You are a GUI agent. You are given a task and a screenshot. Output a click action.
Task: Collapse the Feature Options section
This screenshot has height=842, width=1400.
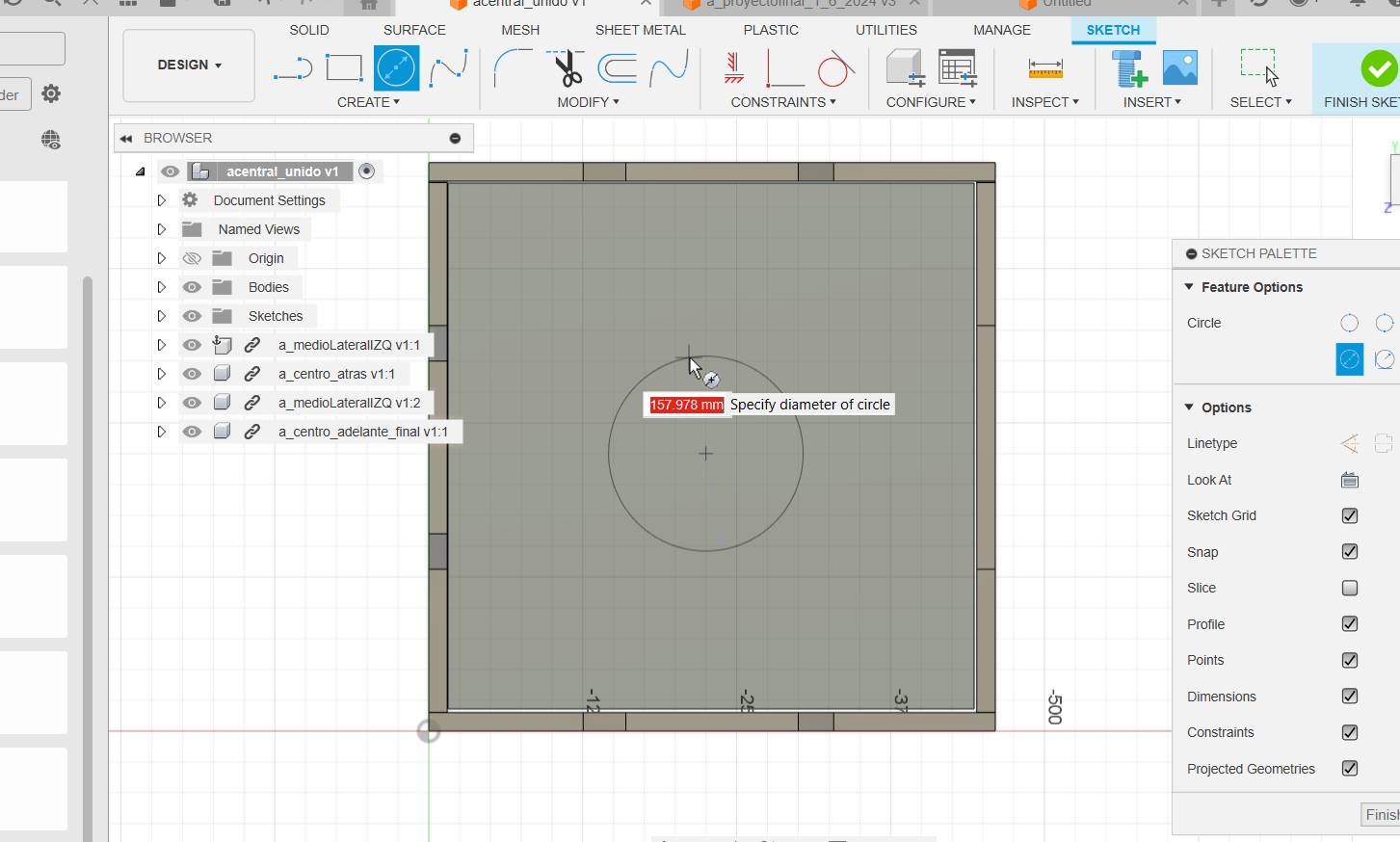1189,287
